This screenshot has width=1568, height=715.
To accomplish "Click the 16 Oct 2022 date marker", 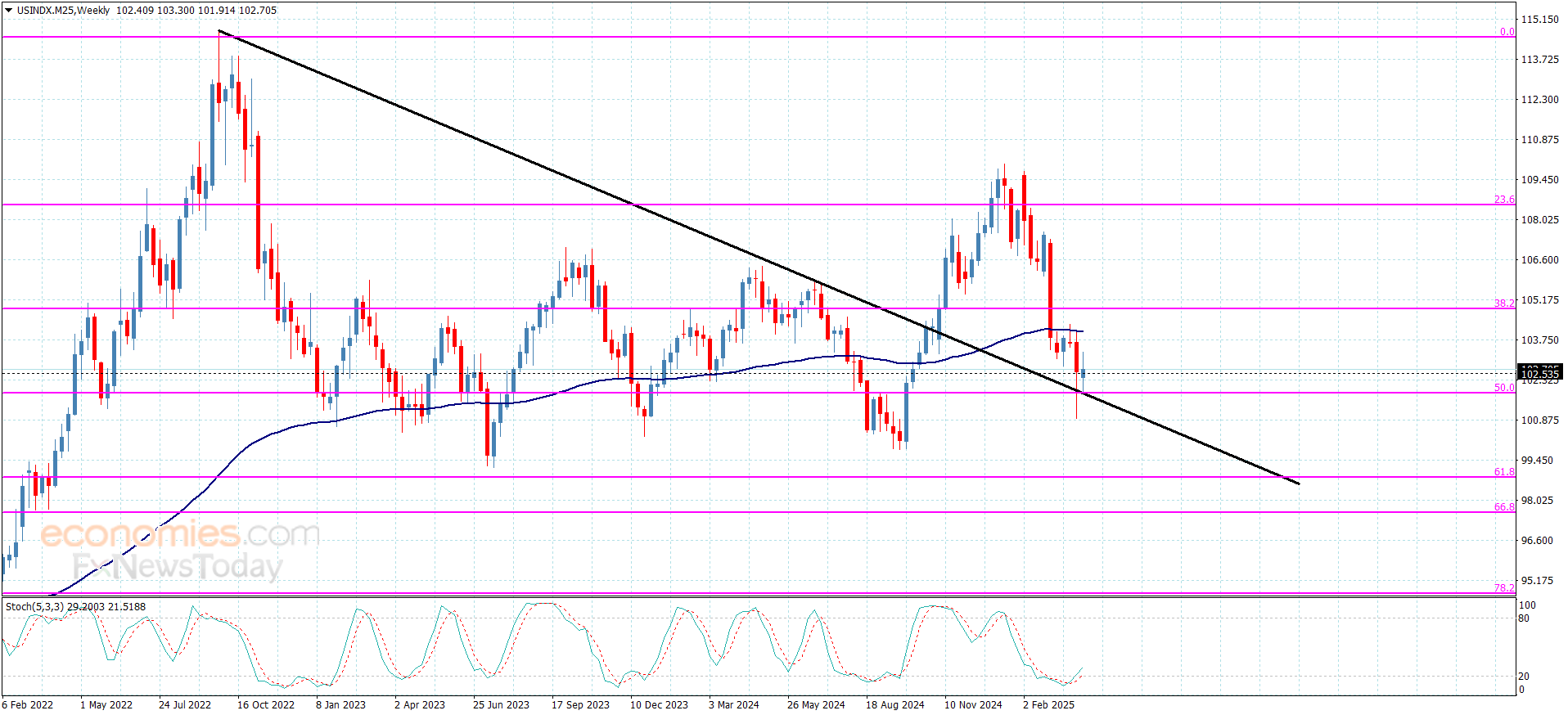I will click(x=266, y=705).
